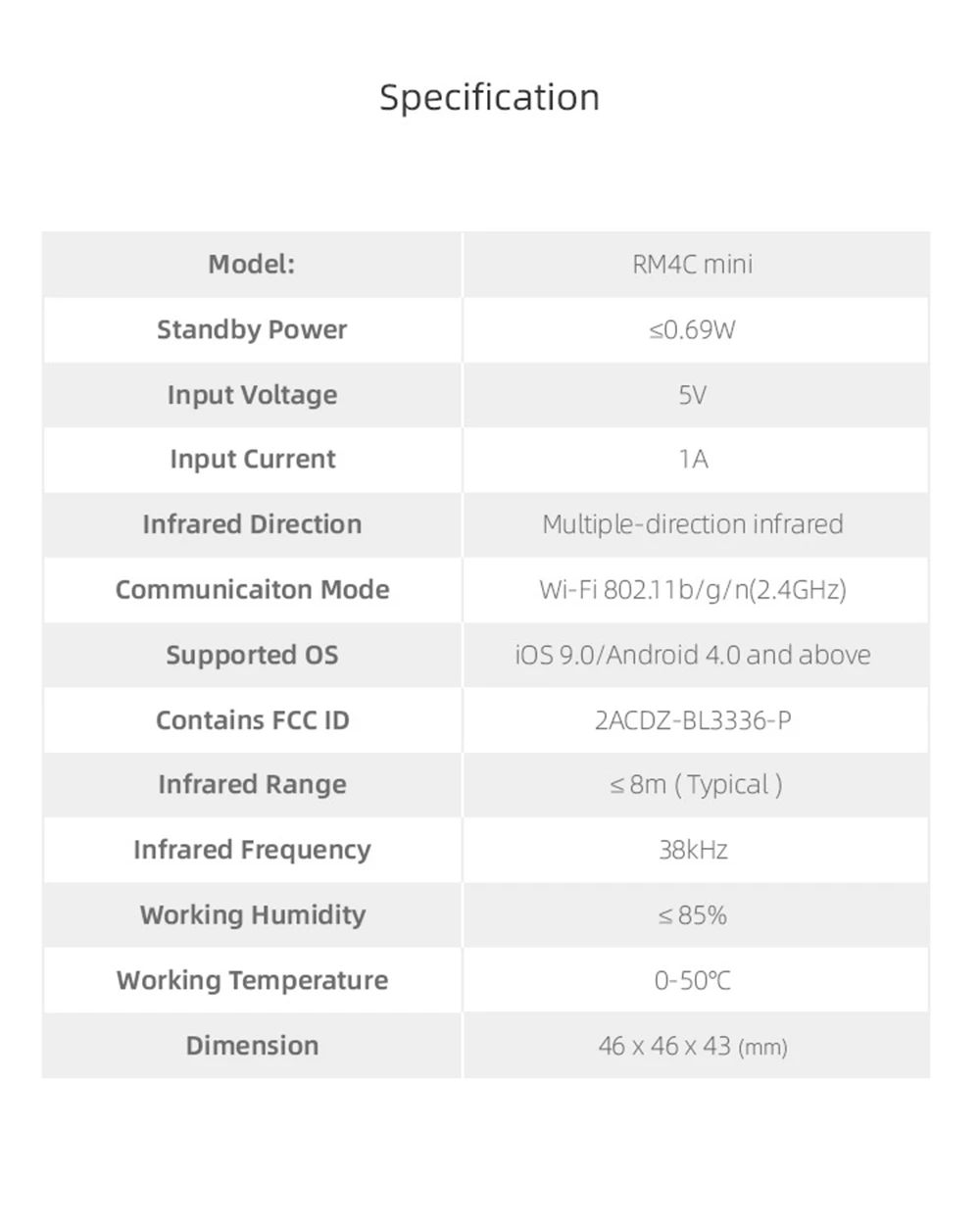Select the Dimension row label
The image size is (980, 1231).
coord(252,1046)
